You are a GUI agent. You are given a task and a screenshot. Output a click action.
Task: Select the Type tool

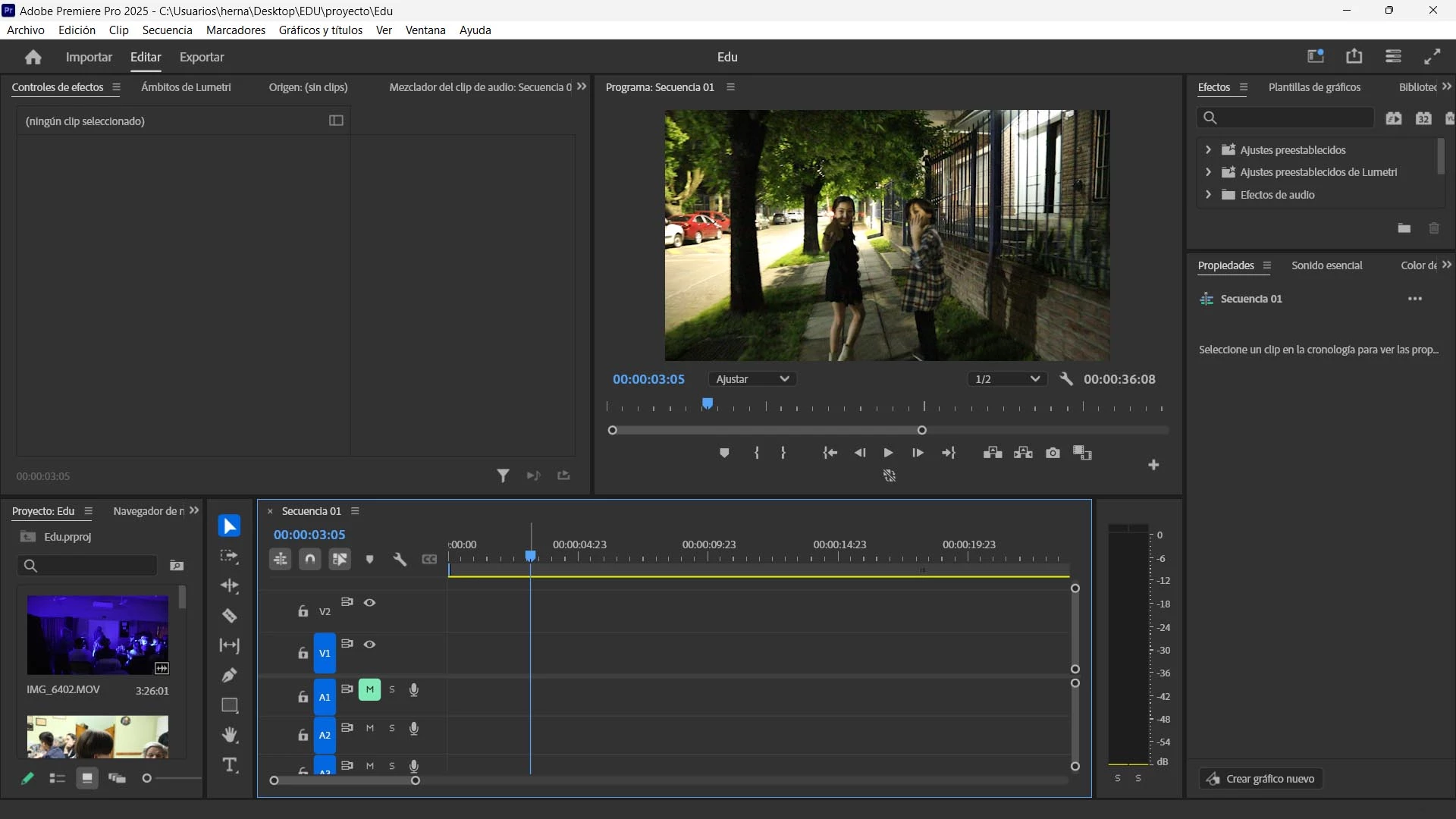[x=229, y=765]
